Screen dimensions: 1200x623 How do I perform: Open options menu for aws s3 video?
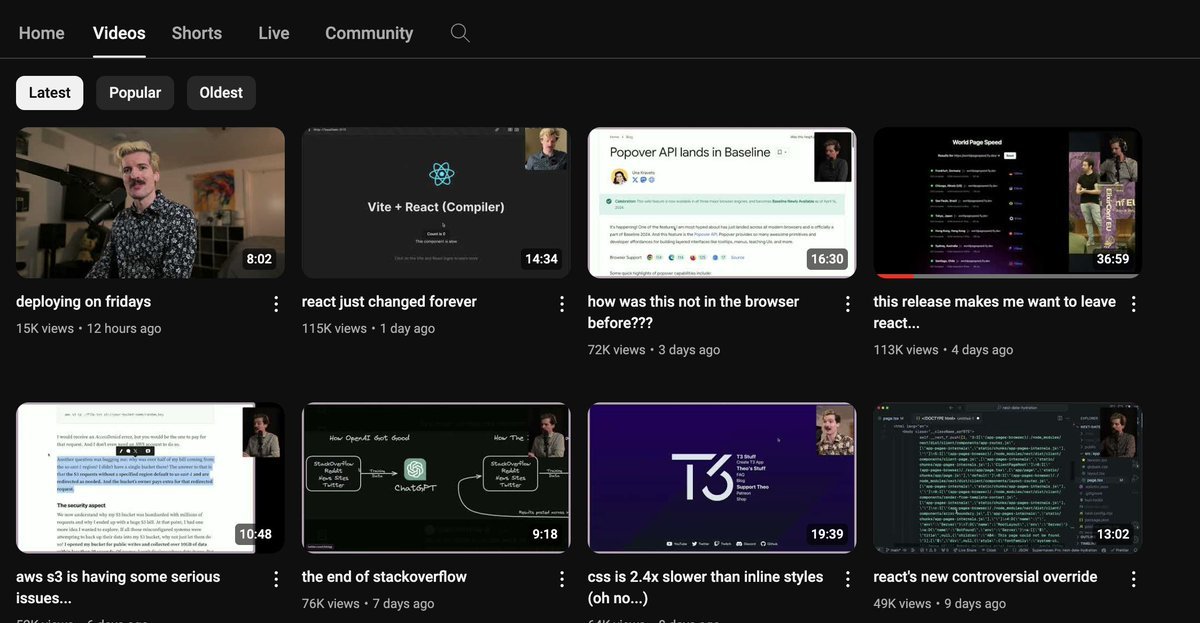pyautogui.click(x=276, y=579)
